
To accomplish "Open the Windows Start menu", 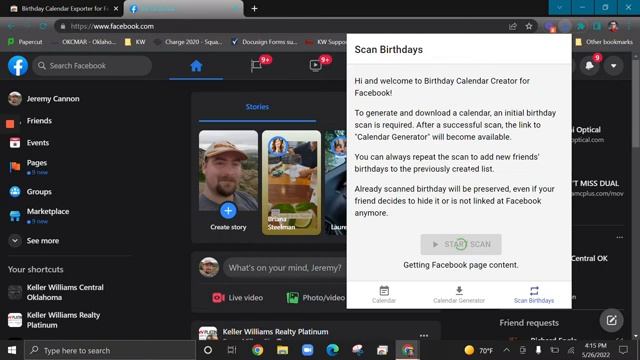I will coord(12,350).
